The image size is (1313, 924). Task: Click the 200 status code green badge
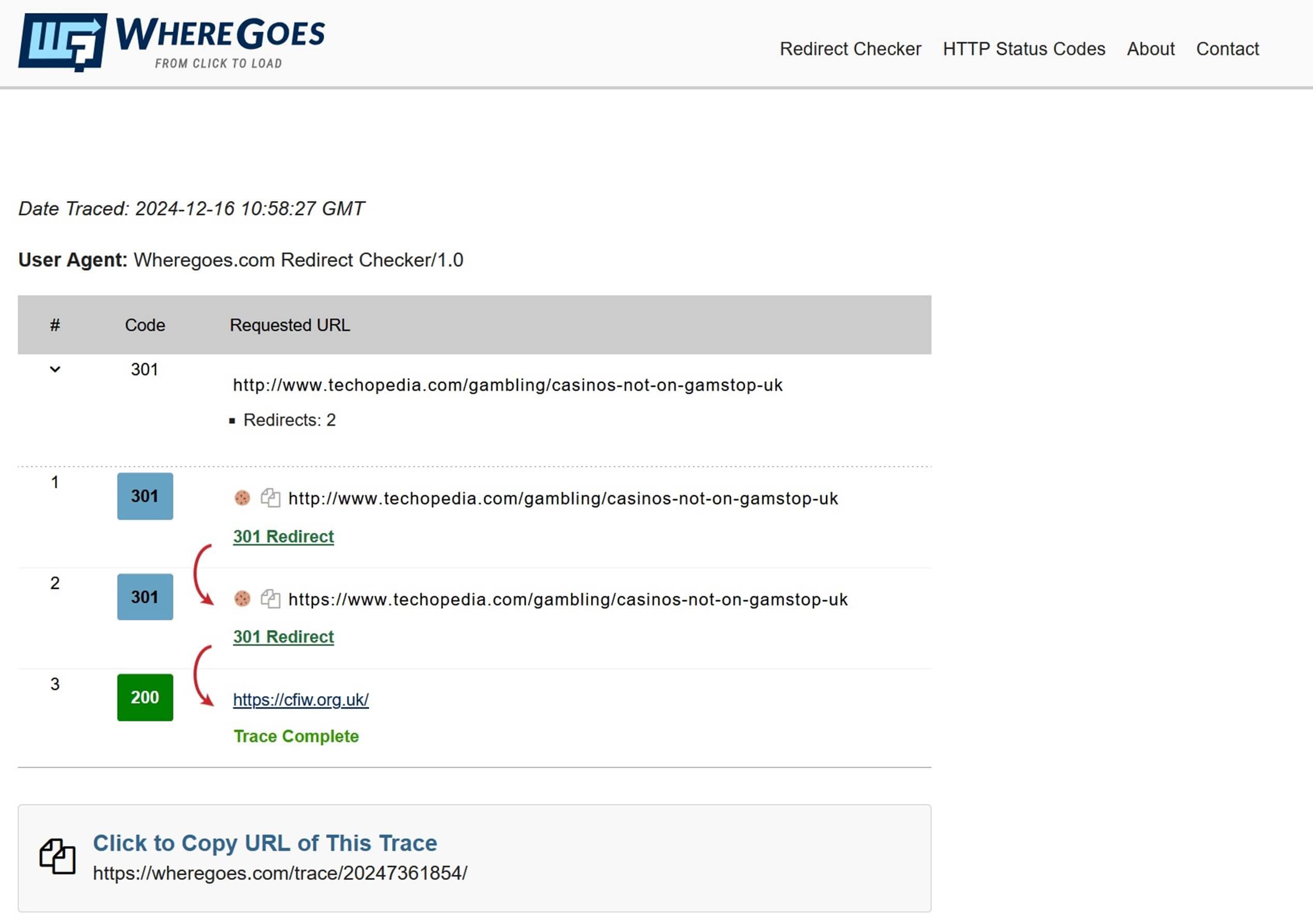[x=144, y=698]
